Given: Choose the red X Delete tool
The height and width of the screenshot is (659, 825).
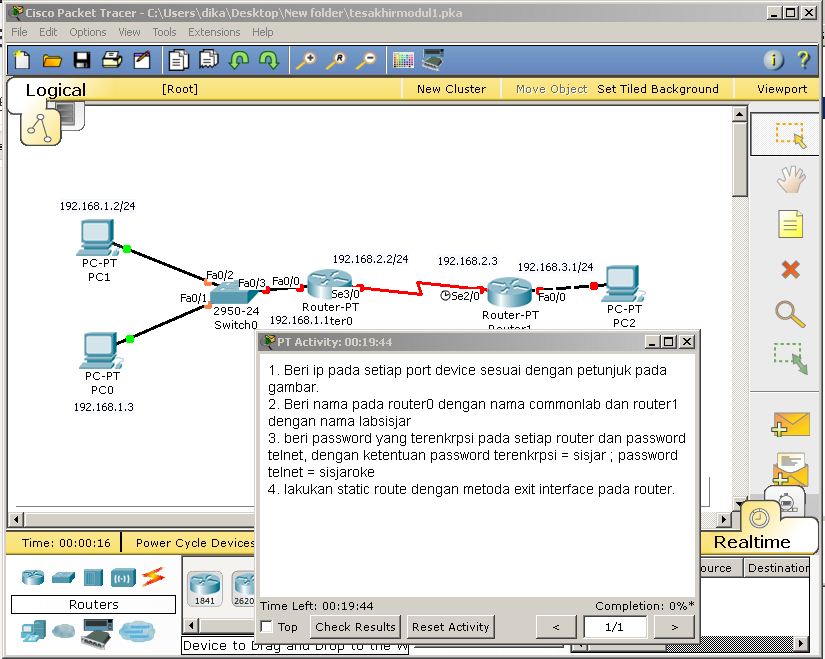Looking at the screenshot, I should coord(790,269).
